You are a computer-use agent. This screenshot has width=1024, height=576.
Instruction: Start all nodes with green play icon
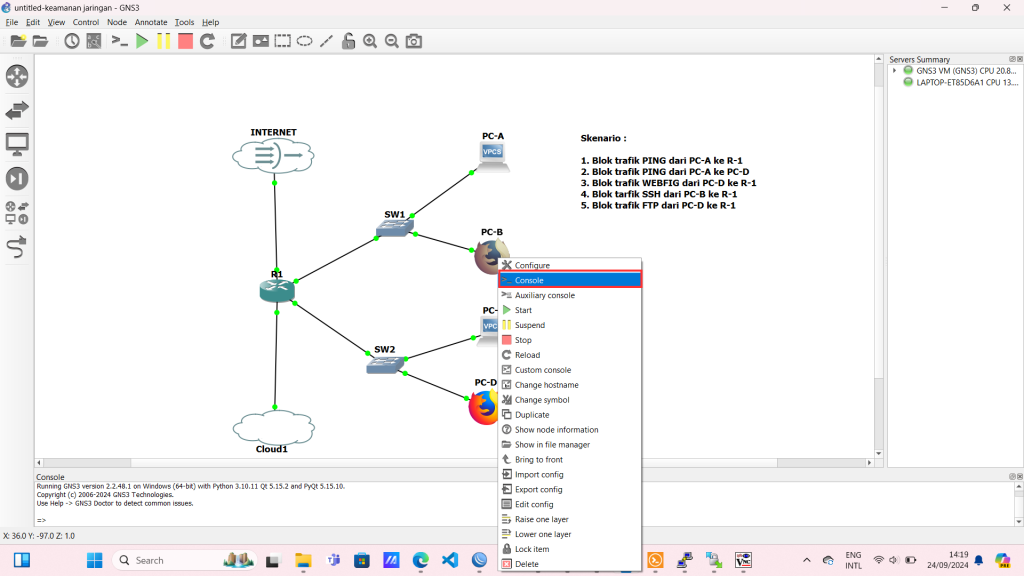(142, 41)
